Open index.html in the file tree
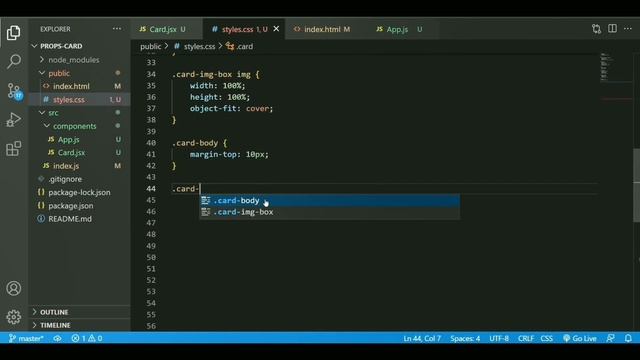 (80, 86)
